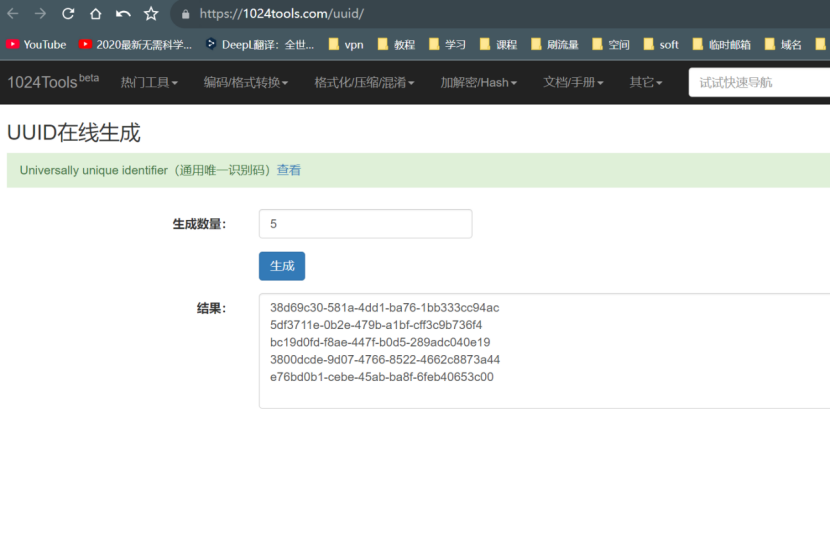
Task: Click the browser back arrow
Action: click(13, 13)
